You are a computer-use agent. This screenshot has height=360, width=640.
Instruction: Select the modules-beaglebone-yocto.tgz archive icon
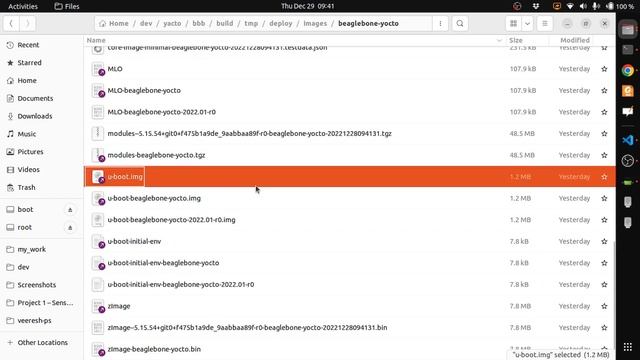[x=98, y=155]
